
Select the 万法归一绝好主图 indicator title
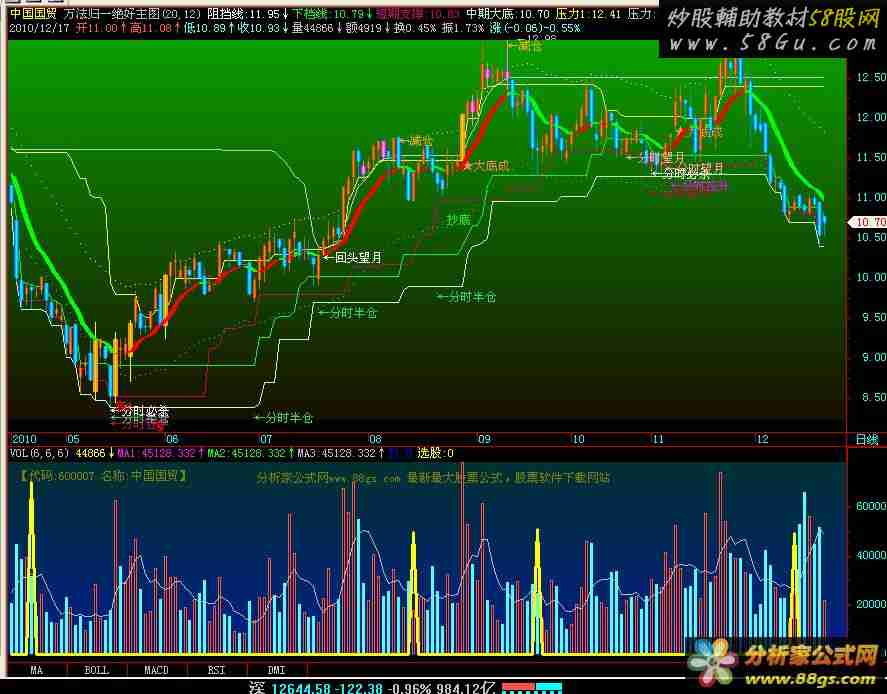point(111,14)
